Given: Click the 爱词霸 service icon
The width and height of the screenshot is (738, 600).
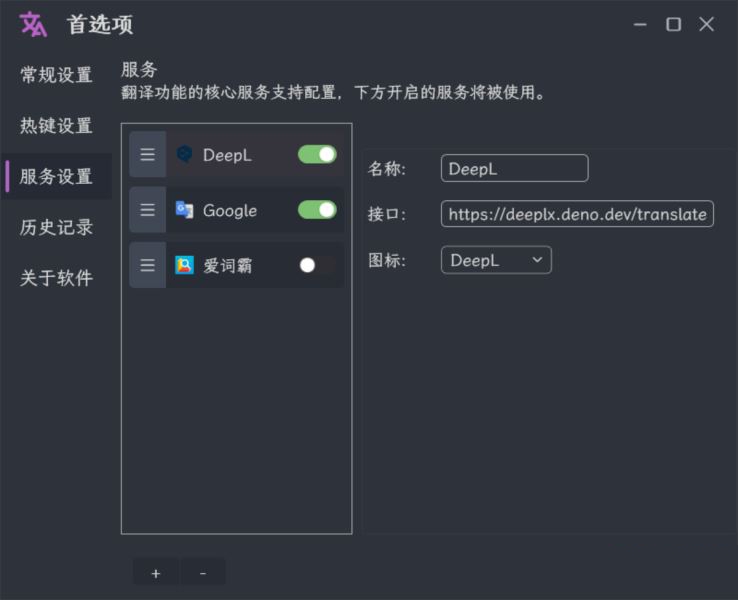Looking at the screenshot, I should coord(184,265).
